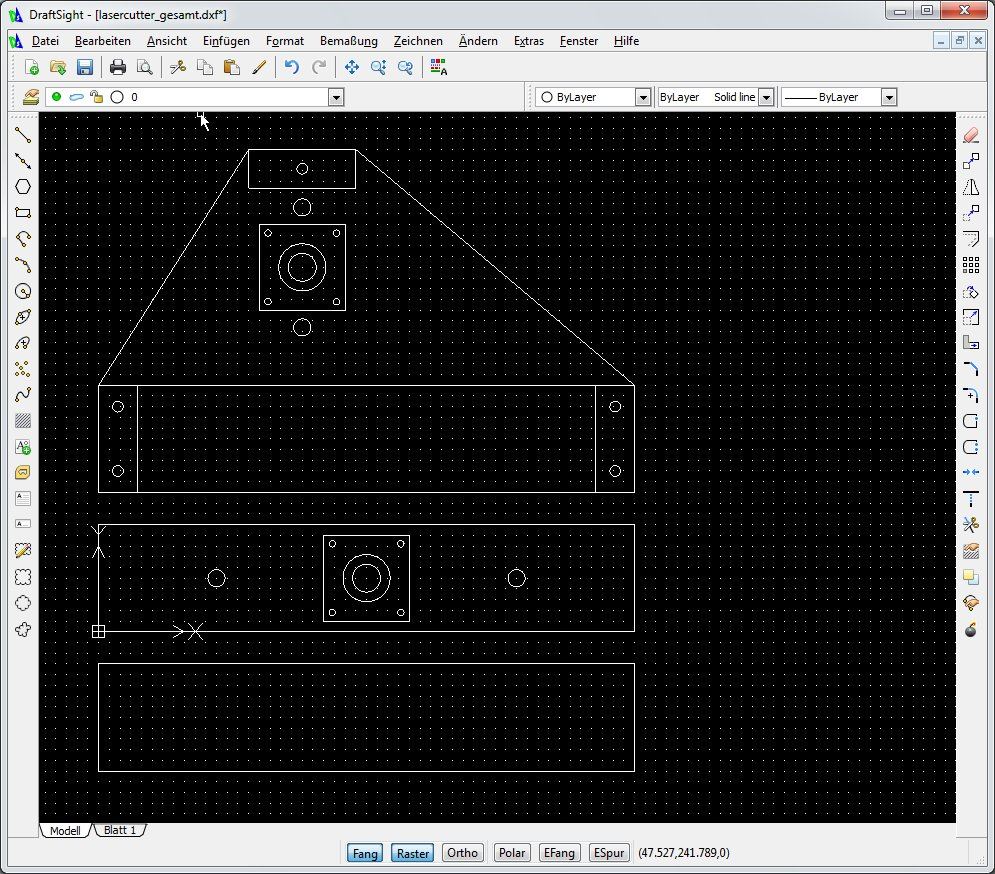
Task: Open the ByLayer line color dropdown
Action: (x=643, y=97)
